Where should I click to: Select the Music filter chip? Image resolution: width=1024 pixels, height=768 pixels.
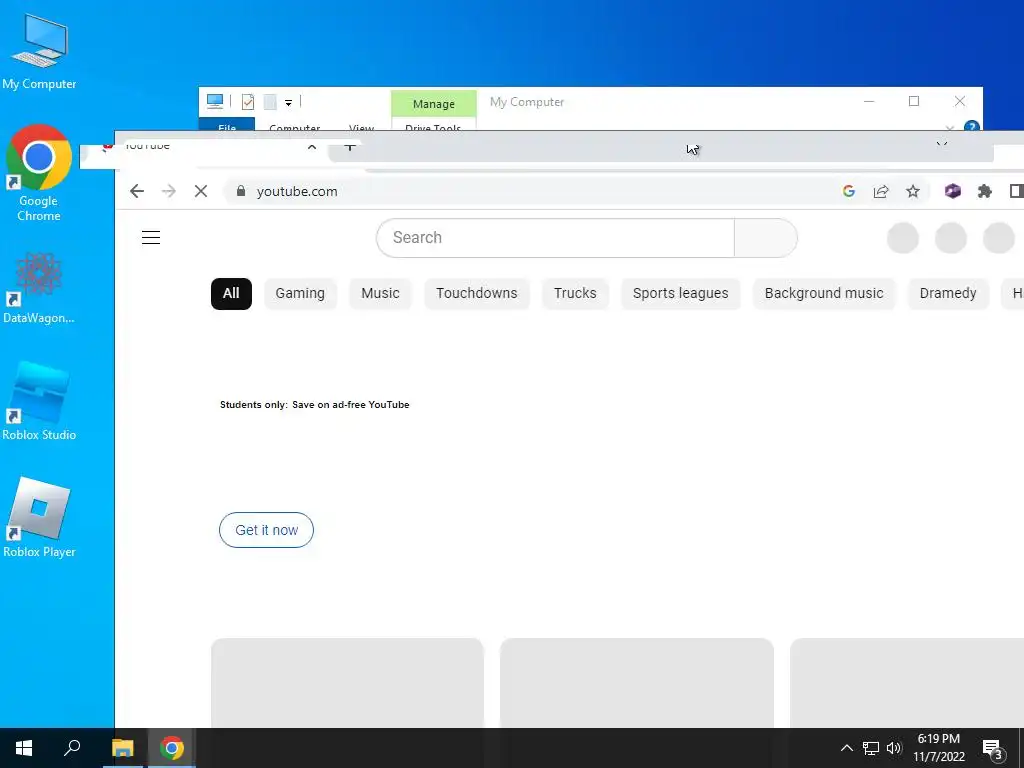point(380,293)
